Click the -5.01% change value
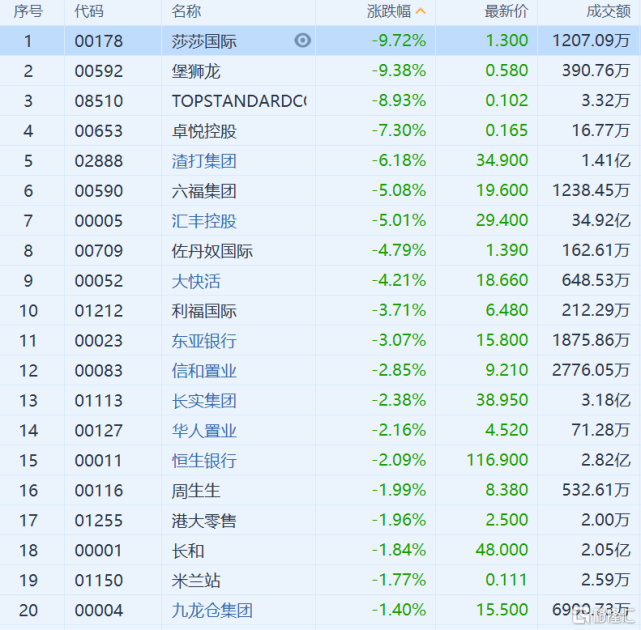 [399, 220]
